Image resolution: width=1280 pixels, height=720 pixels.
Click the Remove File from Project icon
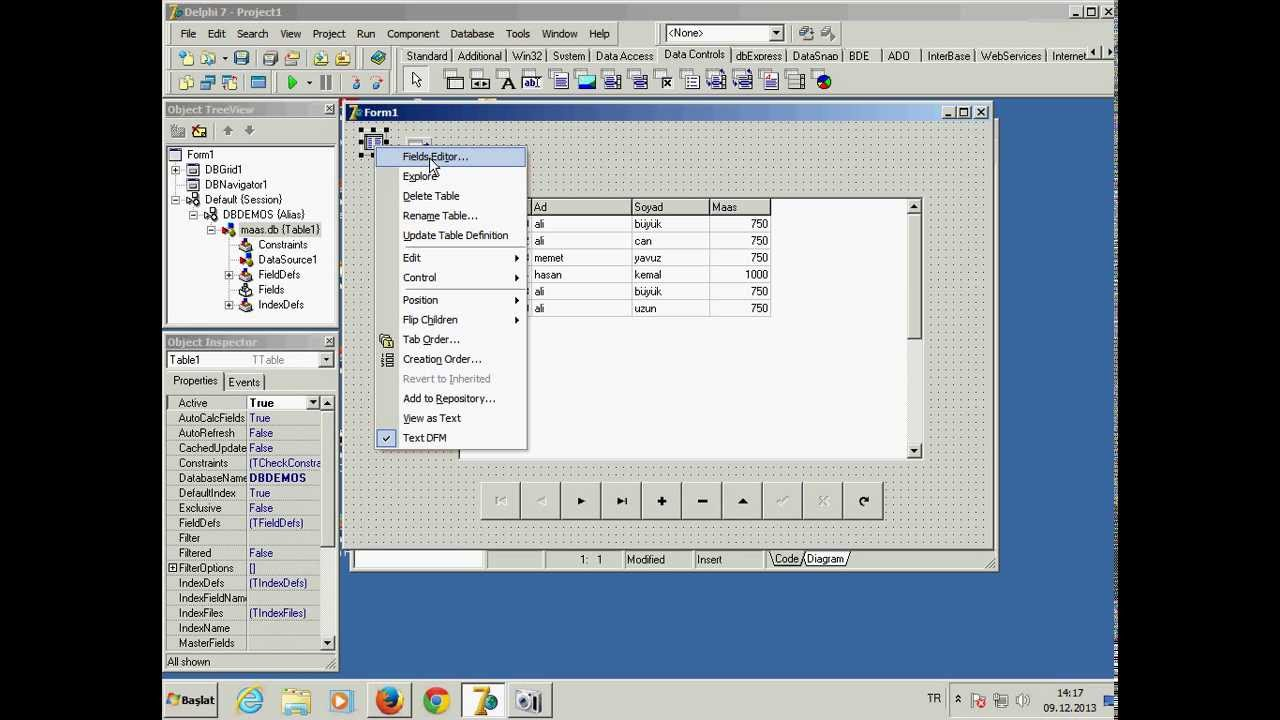pyautogui.click(x=343, y=58)
